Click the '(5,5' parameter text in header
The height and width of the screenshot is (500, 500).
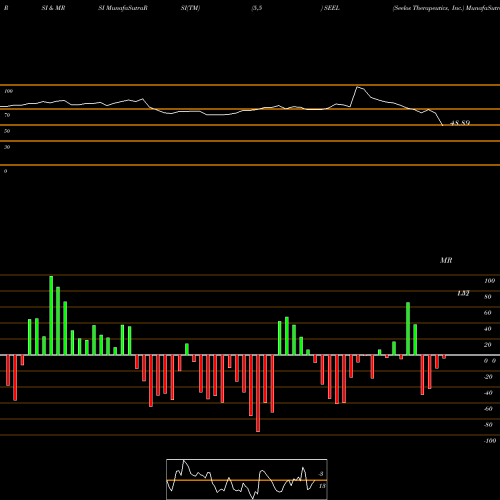click(256, 8)
